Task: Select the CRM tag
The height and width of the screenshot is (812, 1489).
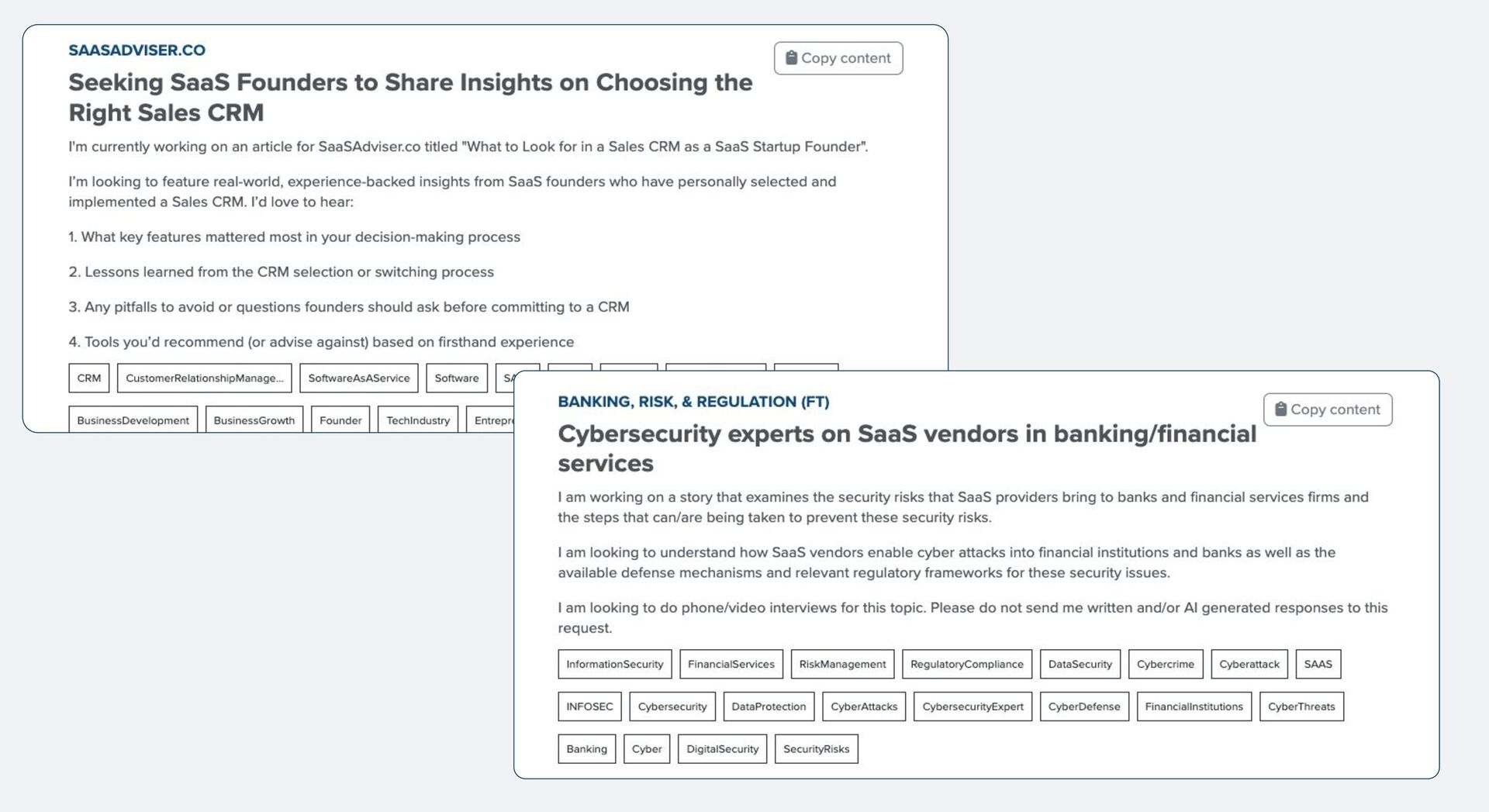Action: pos(89,378)
